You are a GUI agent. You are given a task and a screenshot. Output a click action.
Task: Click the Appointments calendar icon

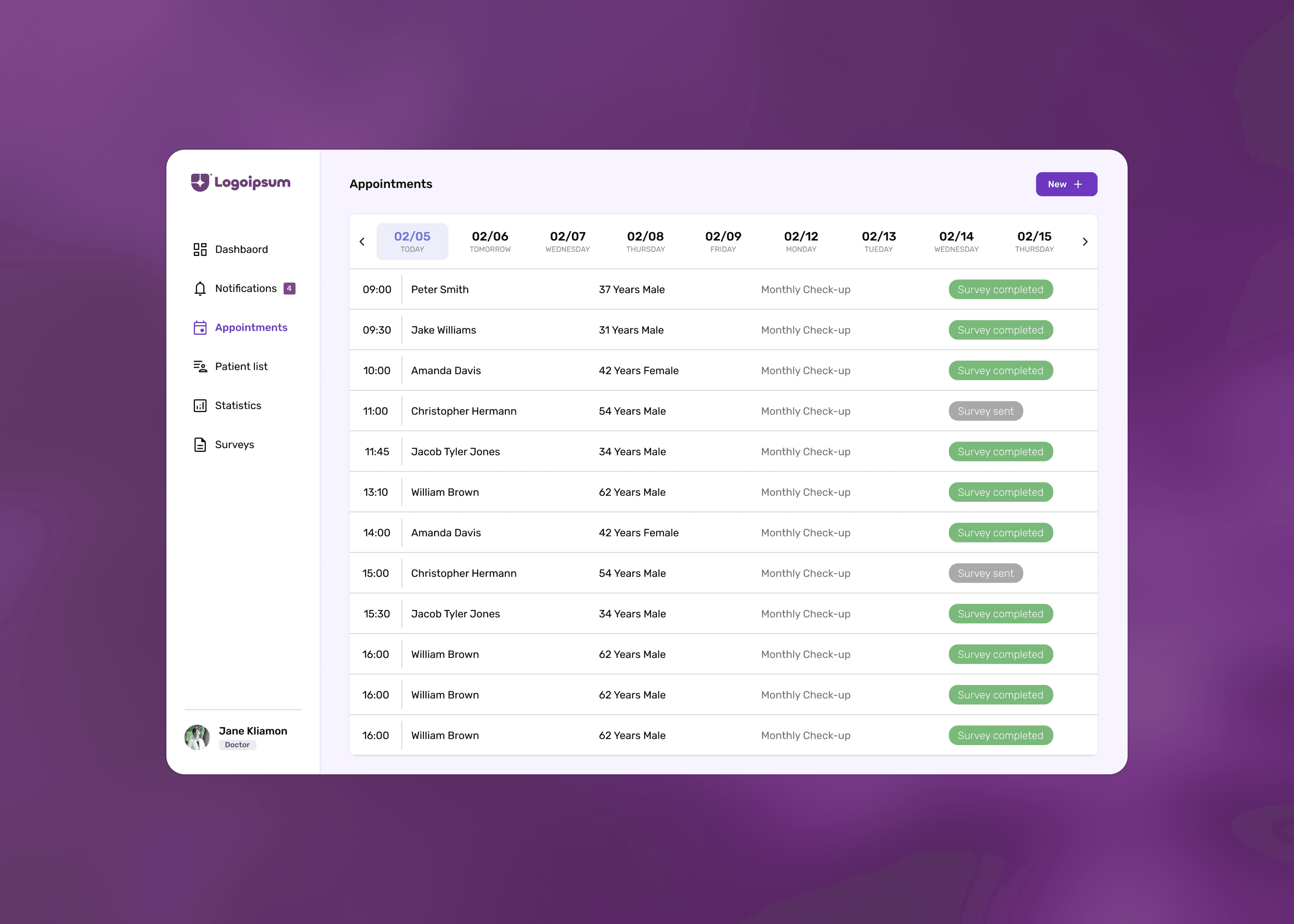tap(200, 328)
